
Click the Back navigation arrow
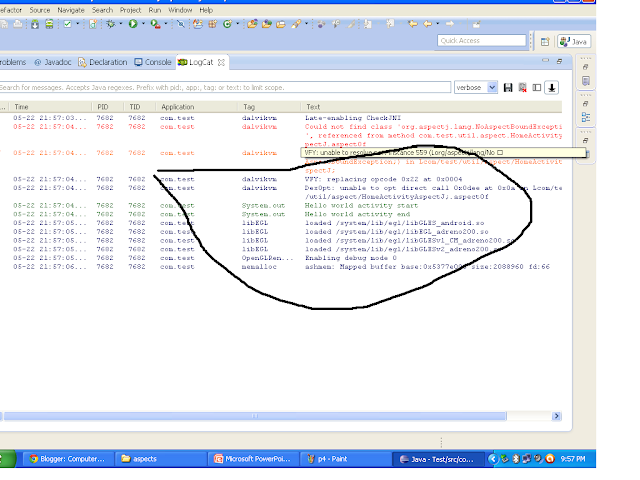(427, 24)
